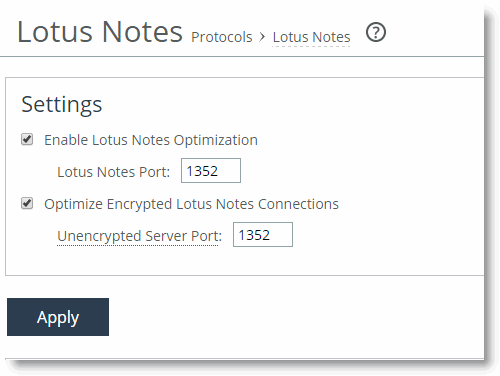The height and width of the screenshot is (376, 500).
Task: Click the Unencrypted Server Port underlined label
Action: pos(139,236)
